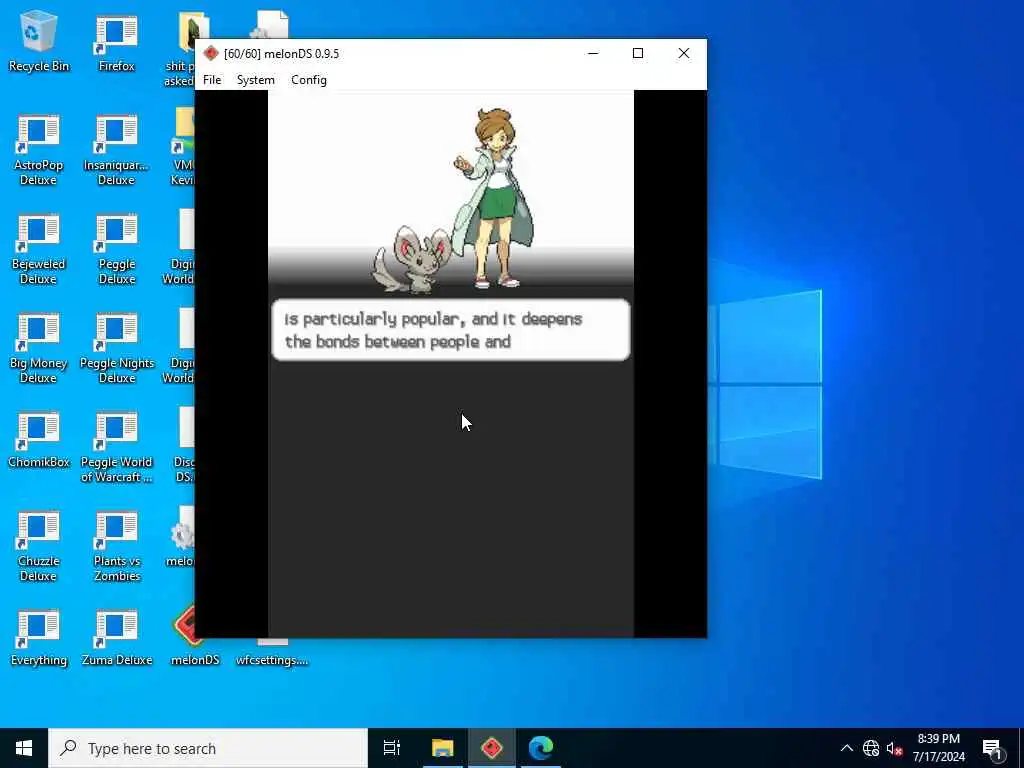Image resolution: width=1024 pixels, height=768 pixels.
Task: Show hidden system tray icons
Action: pos(846,748)
